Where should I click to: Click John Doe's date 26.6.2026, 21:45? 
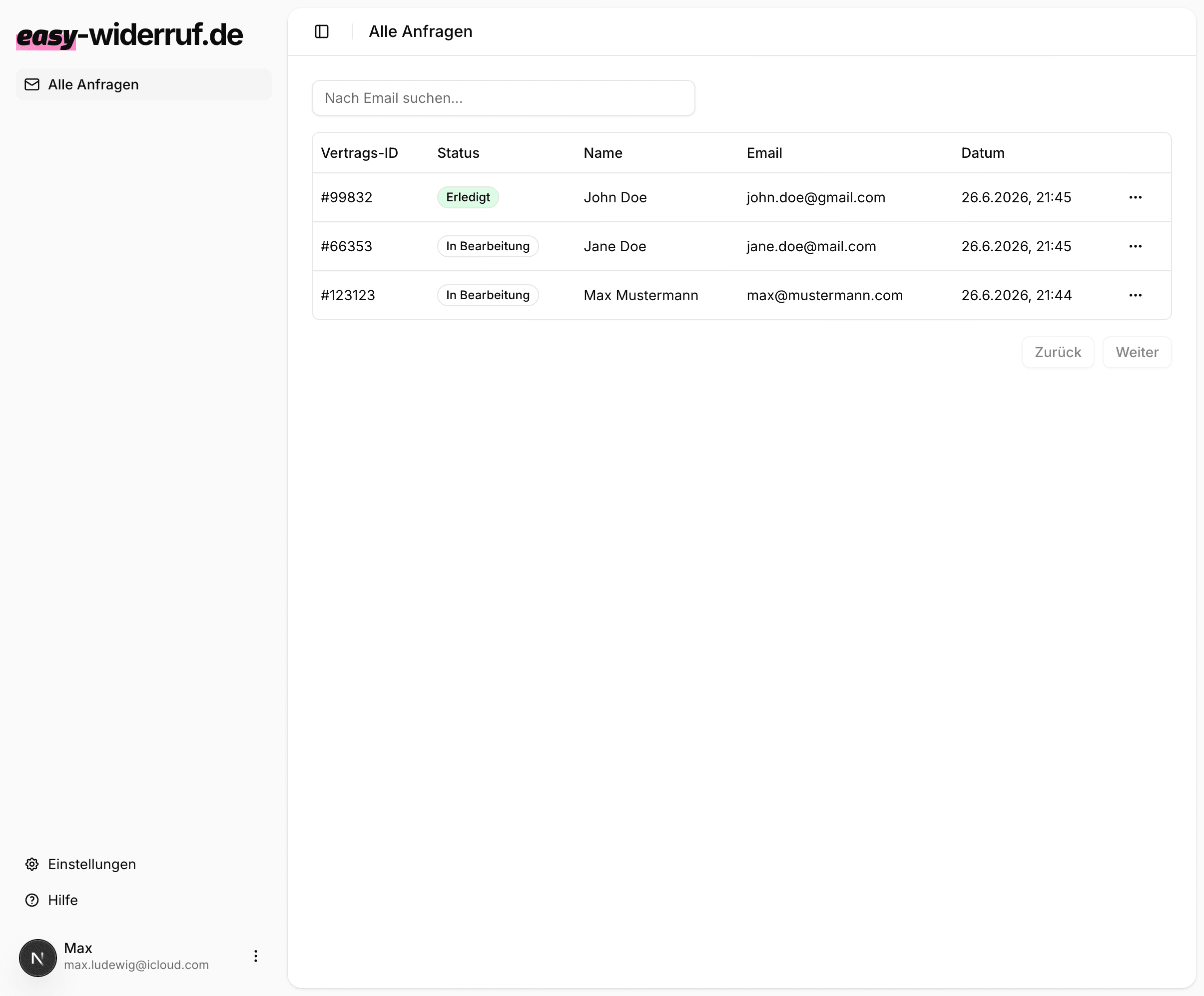point(1016,197)
